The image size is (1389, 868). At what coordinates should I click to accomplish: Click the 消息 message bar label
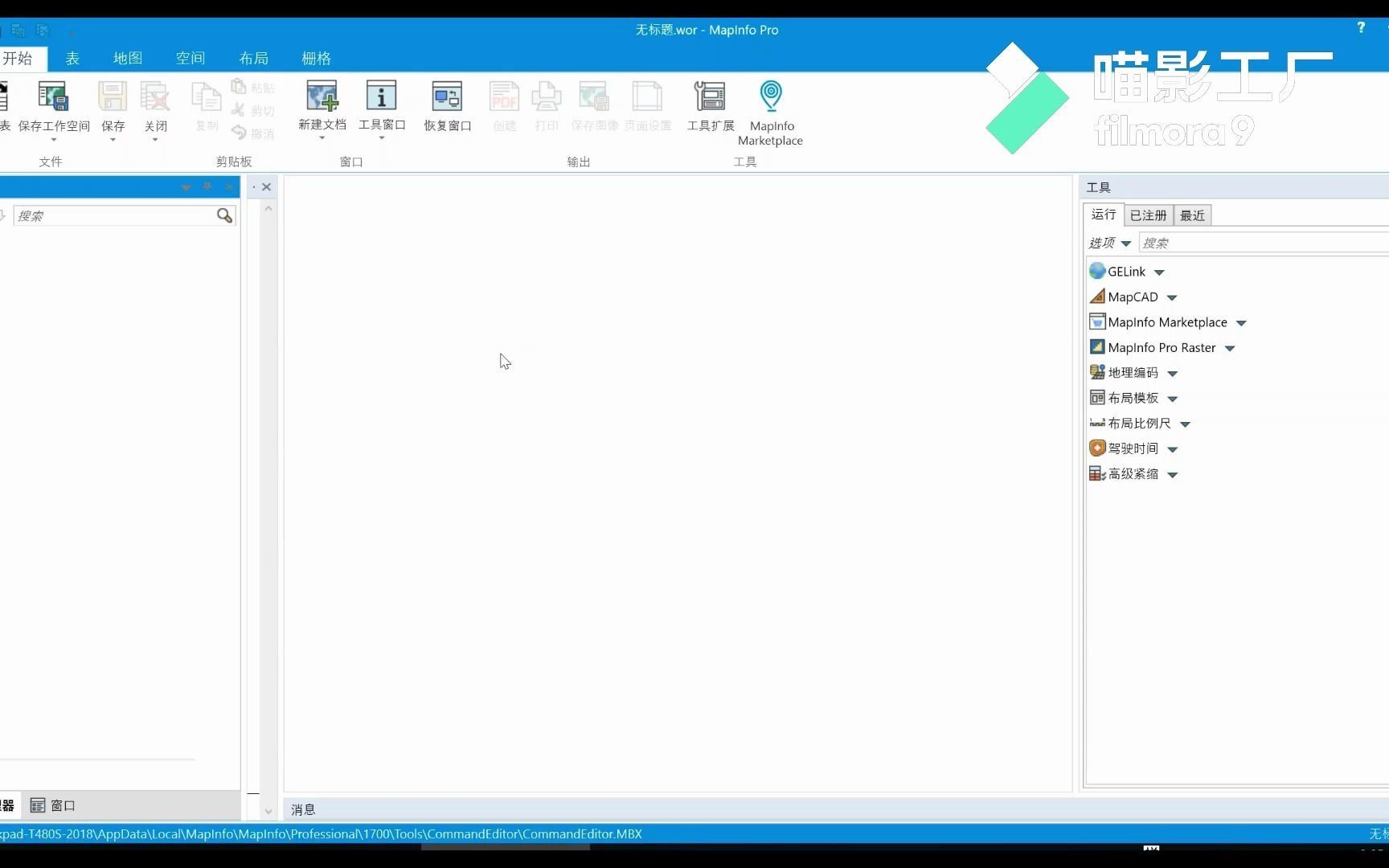[303, 809]
